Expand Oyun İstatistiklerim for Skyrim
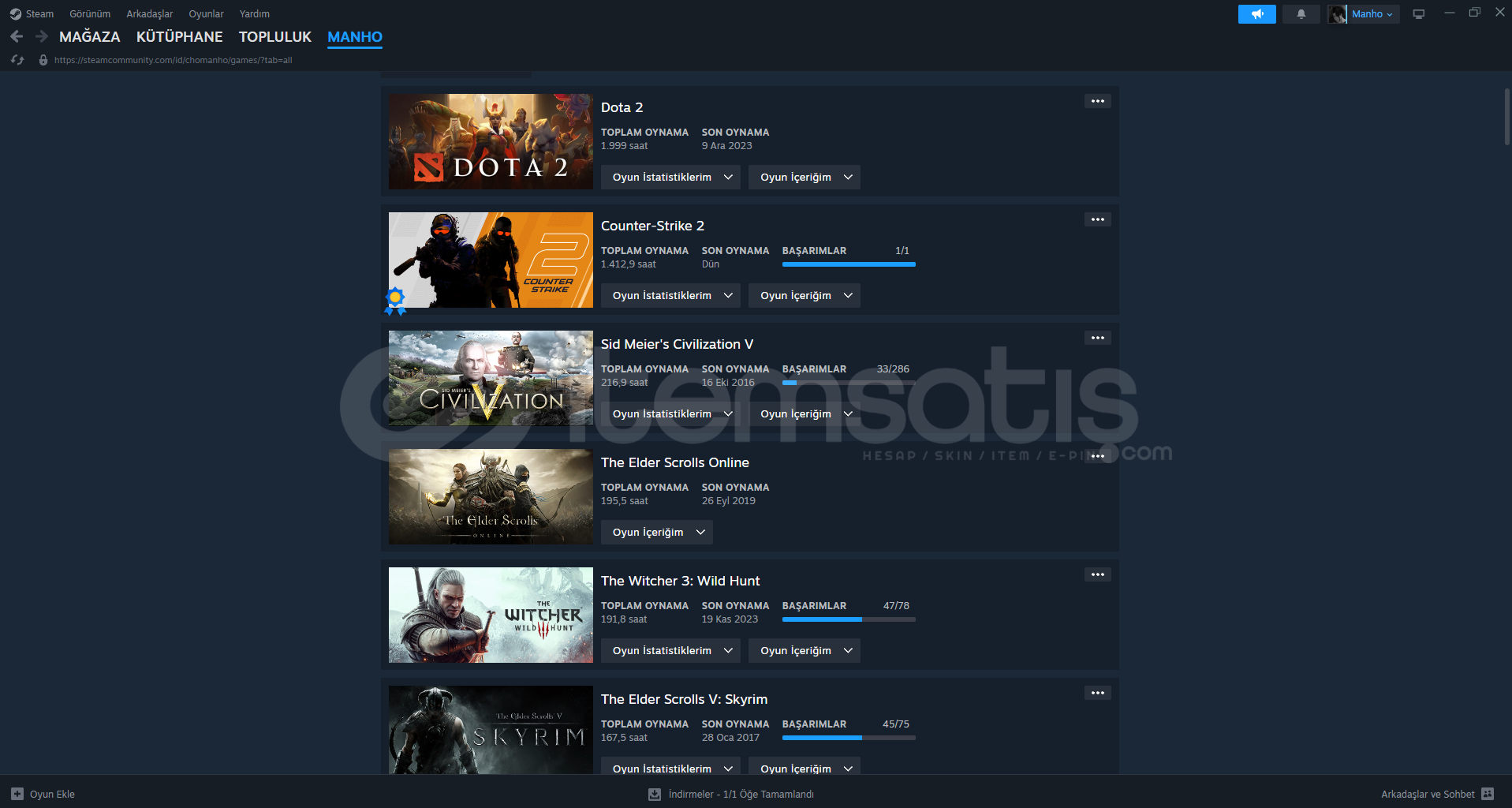1512x808 pixels. [x=671, y=767]
